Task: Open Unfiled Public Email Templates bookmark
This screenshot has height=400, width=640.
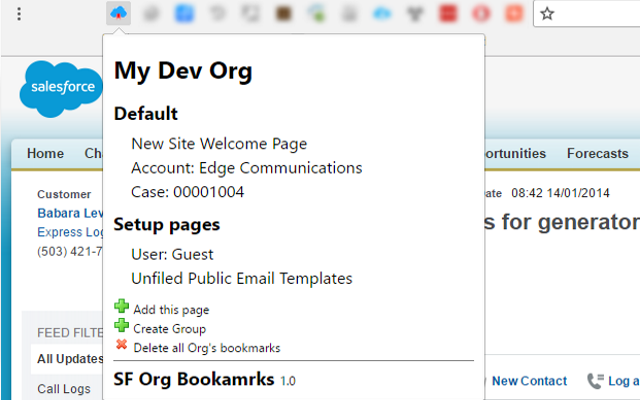Action: (x=242, y=278)
